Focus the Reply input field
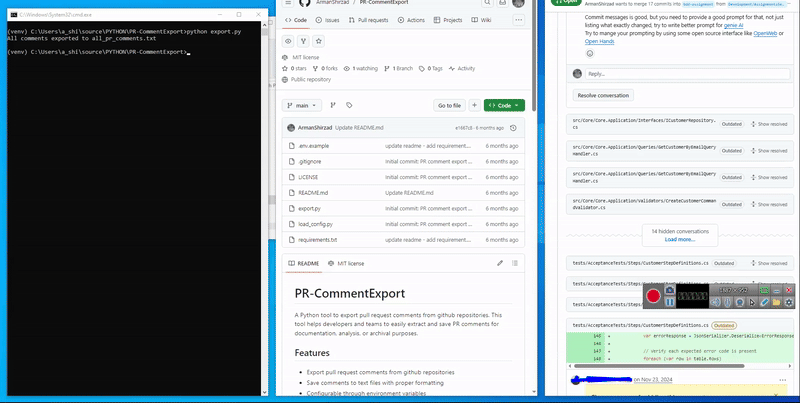This screenshot has width=800, height=403. (x=687, y=74)
